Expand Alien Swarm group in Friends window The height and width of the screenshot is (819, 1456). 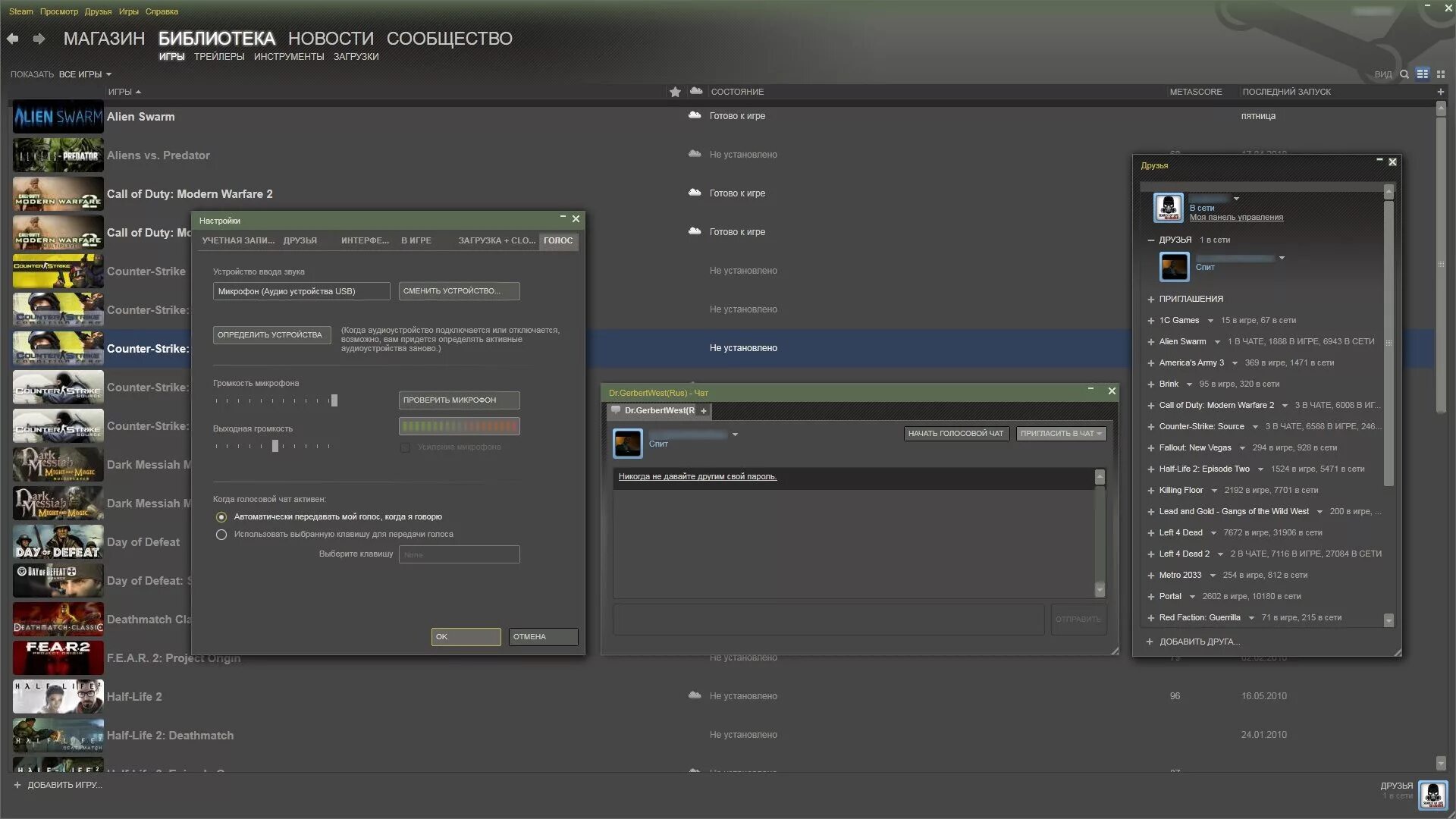pyautogui.click(x=1150, y=342)
